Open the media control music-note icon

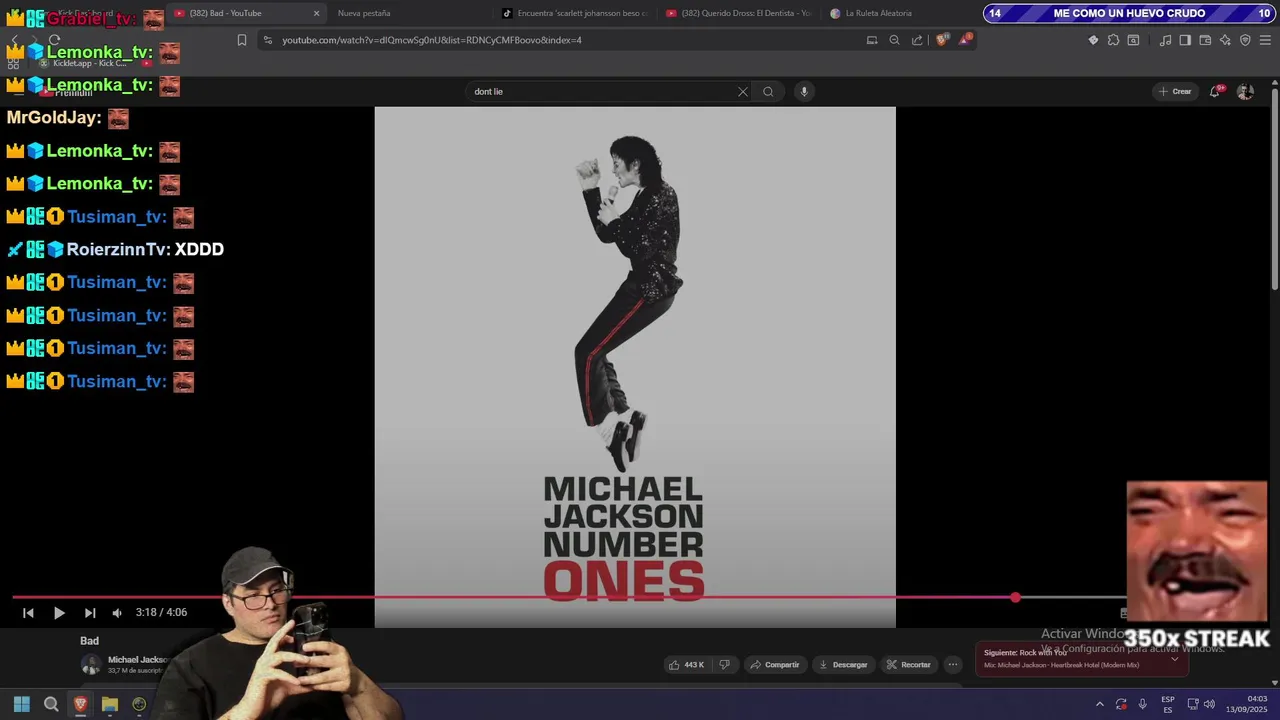[1165, 40]
